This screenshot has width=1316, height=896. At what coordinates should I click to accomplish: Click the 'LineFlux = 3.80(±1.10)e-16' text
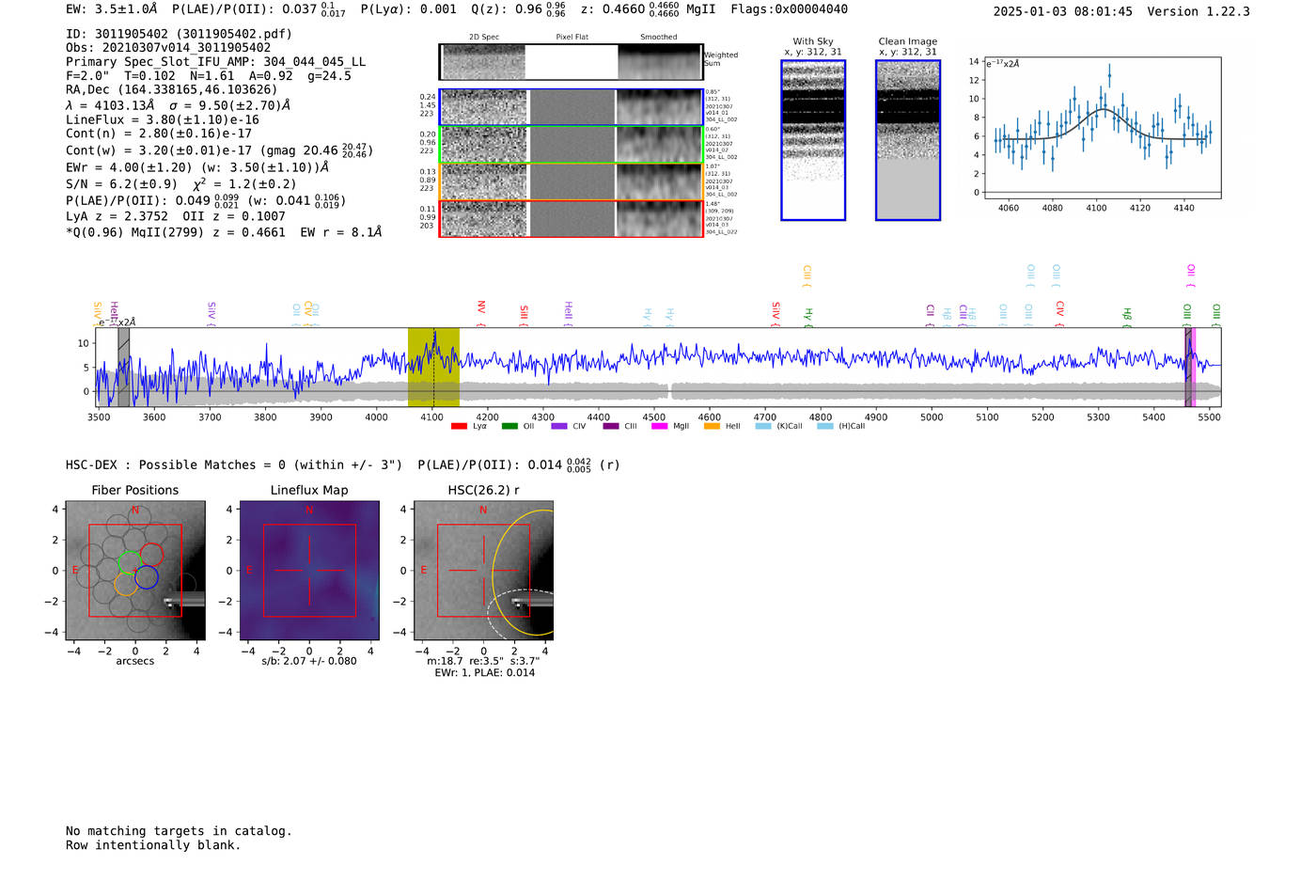(163, 120)
